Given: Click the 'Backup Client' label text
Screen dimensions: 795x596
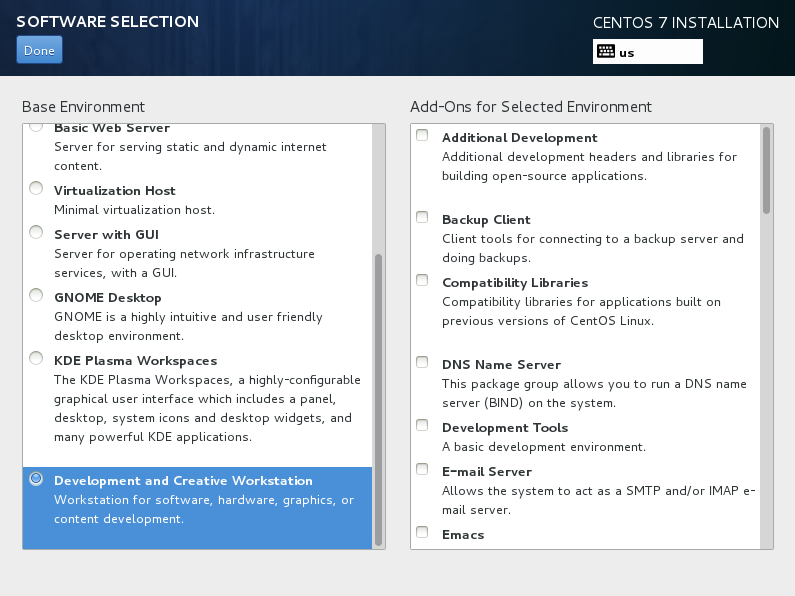Looking at the screenshot, I should click(x=486, y=220).
